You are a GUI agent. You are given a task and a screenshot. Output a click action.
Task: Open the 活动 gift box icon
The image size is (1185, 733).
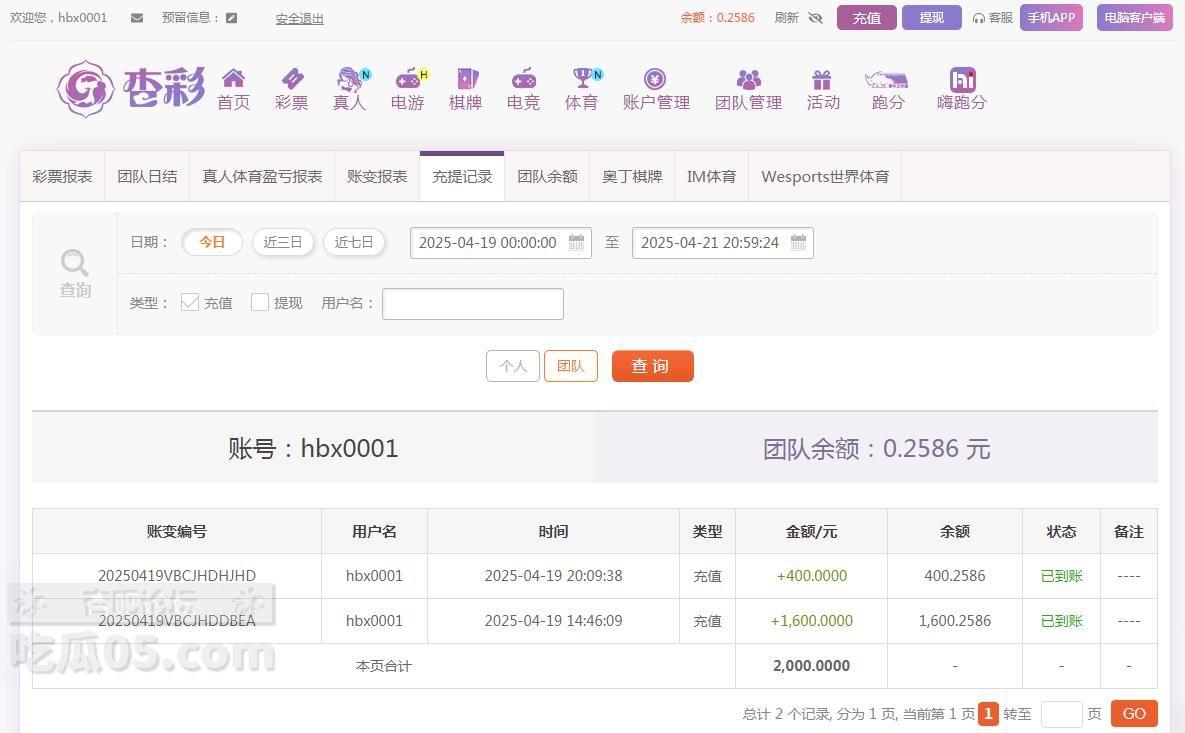[x=822, y=79]
